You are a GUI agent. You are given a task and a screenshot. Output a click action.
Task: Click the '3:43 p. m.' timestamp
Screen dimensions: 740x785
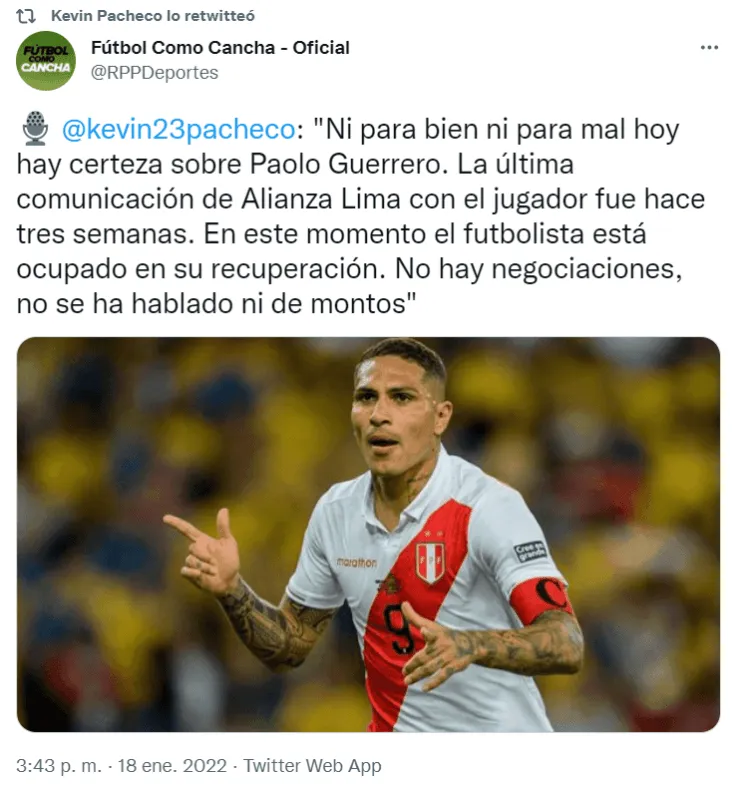pos(59,765)
